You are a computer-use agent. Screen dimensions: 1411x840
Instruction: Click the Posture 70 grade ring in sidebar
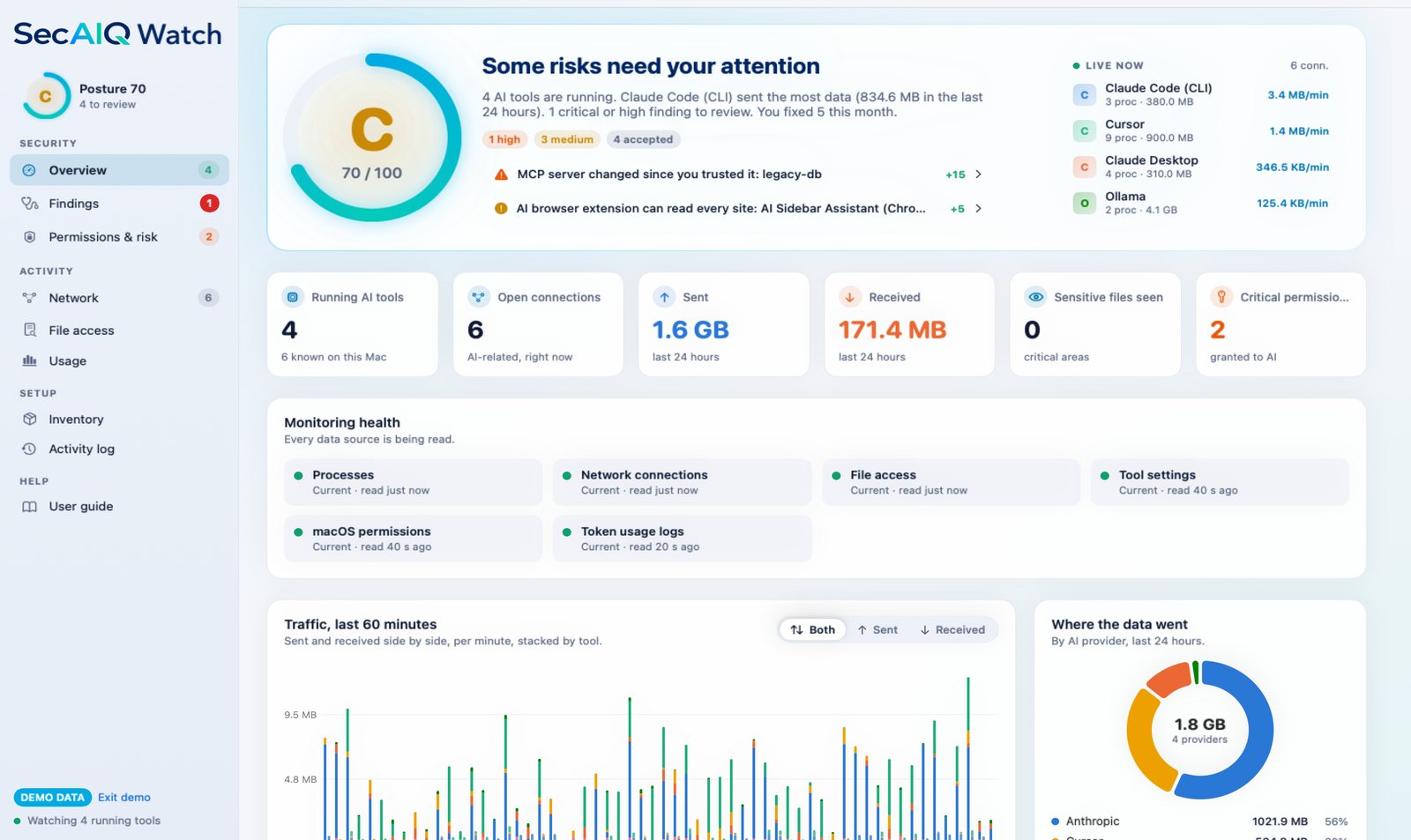[x=46, y=96]
